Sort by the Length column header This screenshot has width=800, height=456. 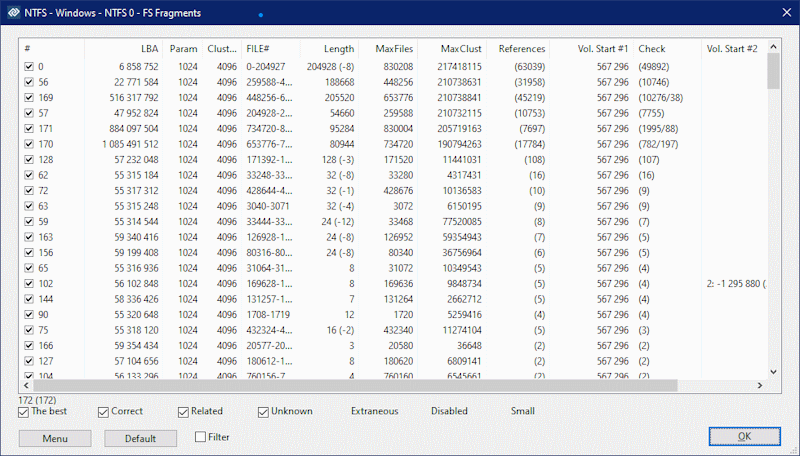pyautogui.click(x=329, y=49)
